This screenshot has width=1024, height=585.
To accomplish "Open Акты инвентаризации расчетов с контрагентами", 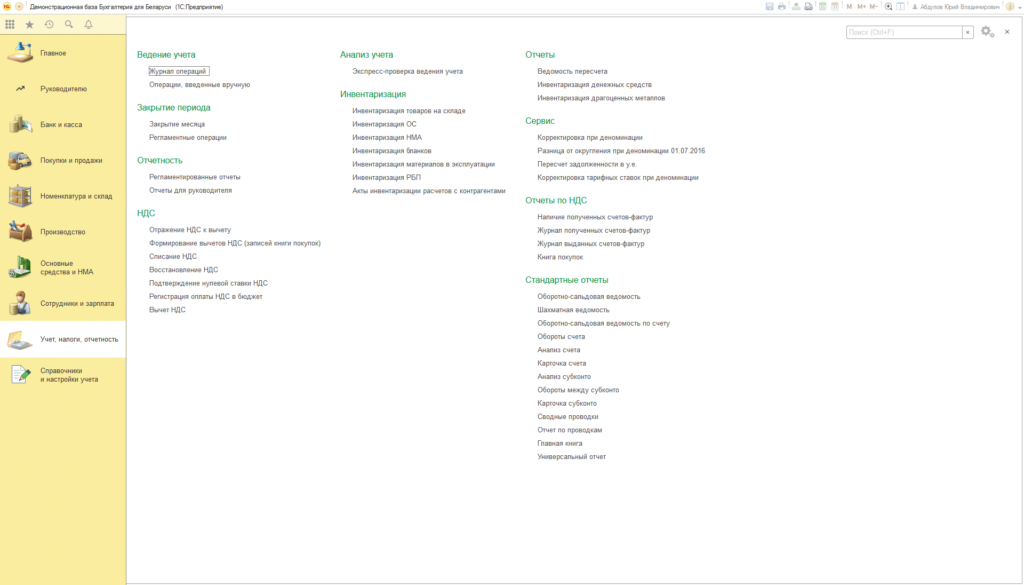I will click(x=429, y=191).
